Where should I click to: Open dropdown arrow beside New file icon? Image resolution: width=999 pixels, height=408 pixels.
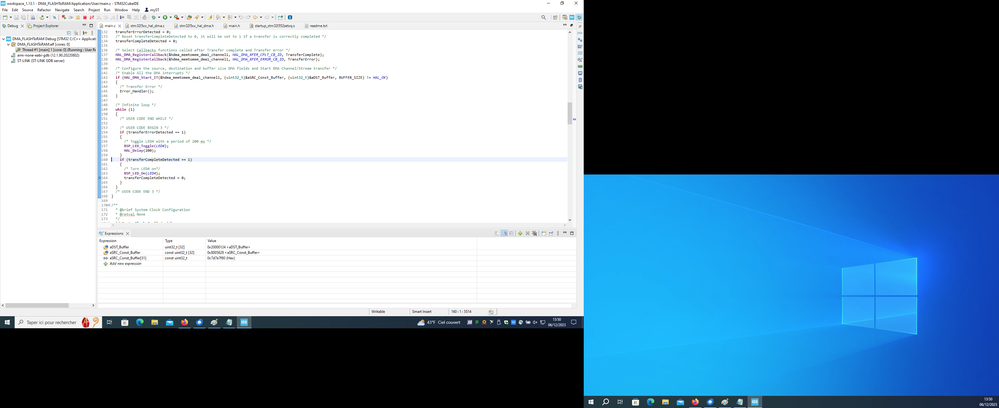click(11, 17)
